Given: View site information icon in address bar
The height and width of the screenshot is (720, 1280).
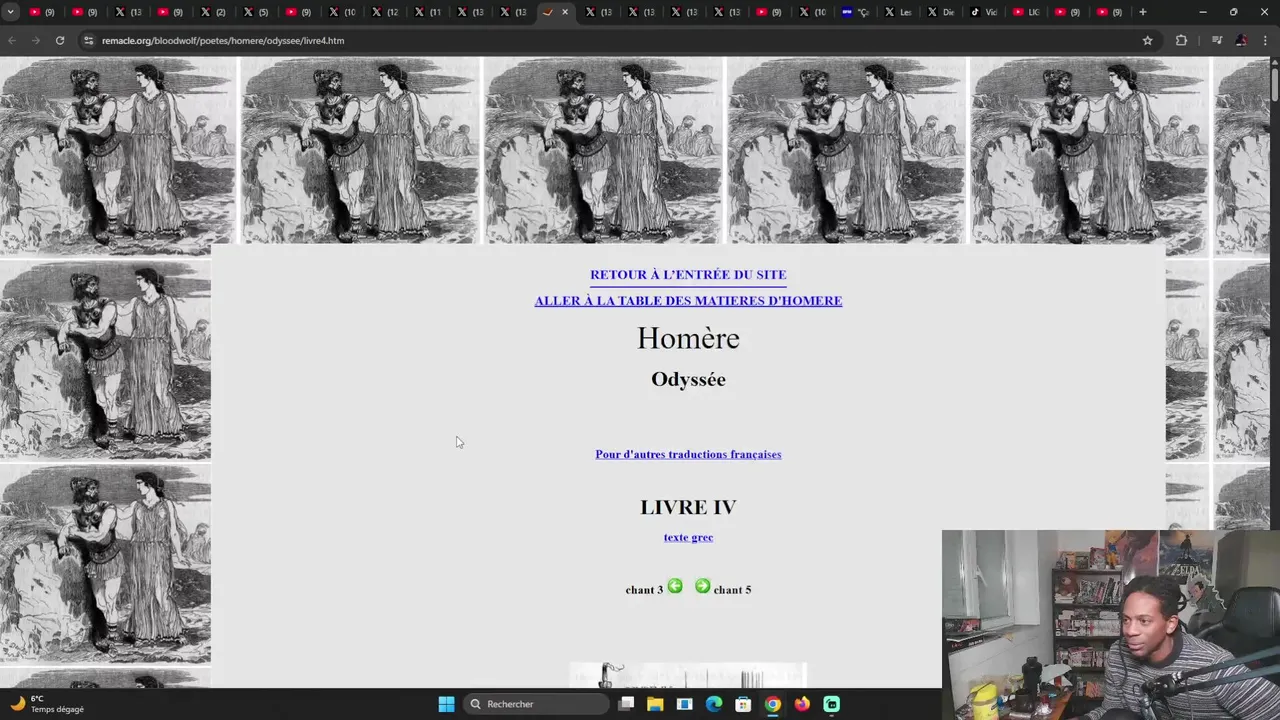Looking at the screenshot, I should click(88, 40).
